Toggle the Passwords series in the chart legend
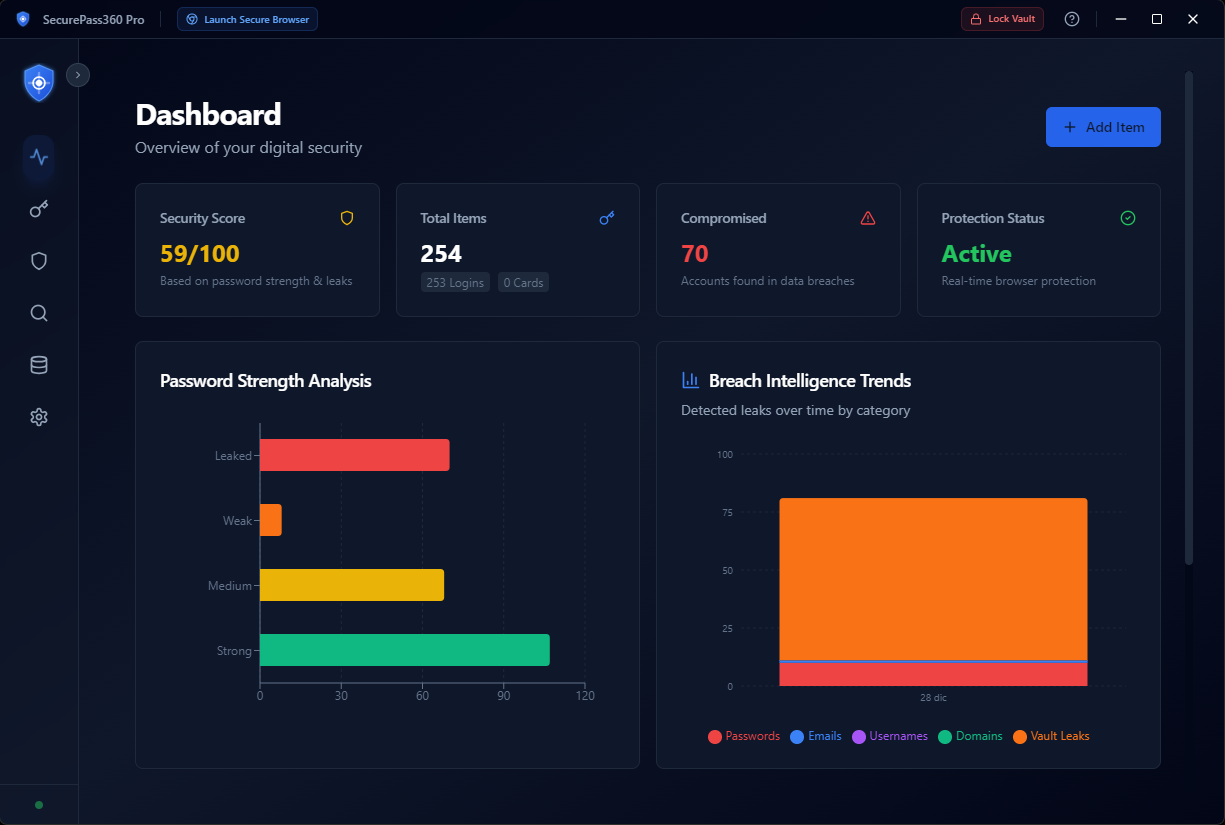This screenshot has width=1225, height=825. pyautogui.click(x=744, y=736)
